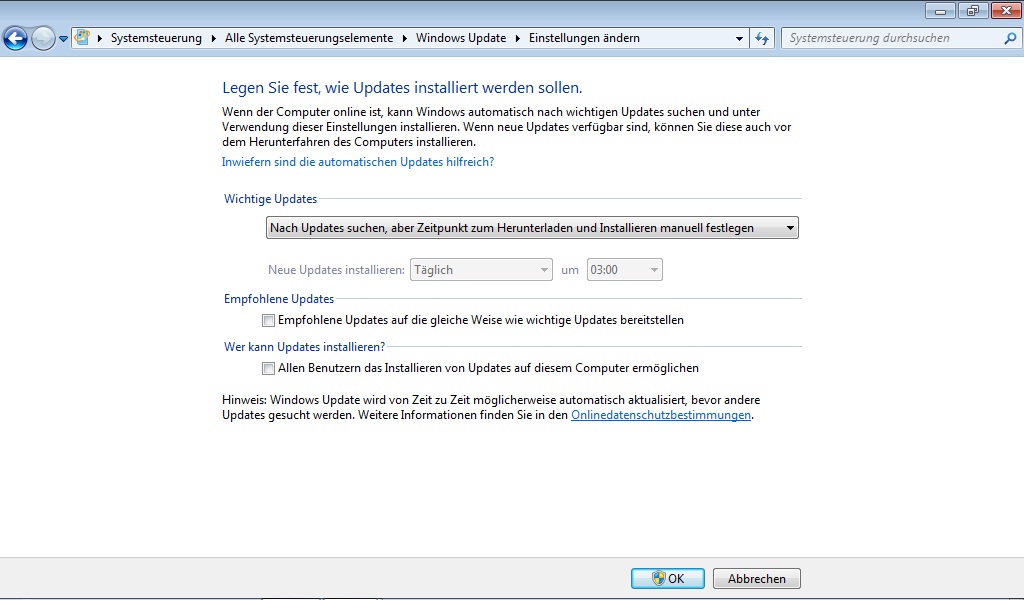Viewport: 1024px width, 600px height.
Task: Click the 'Empfohlene Updates' section label
Action: tap(279, 299)
